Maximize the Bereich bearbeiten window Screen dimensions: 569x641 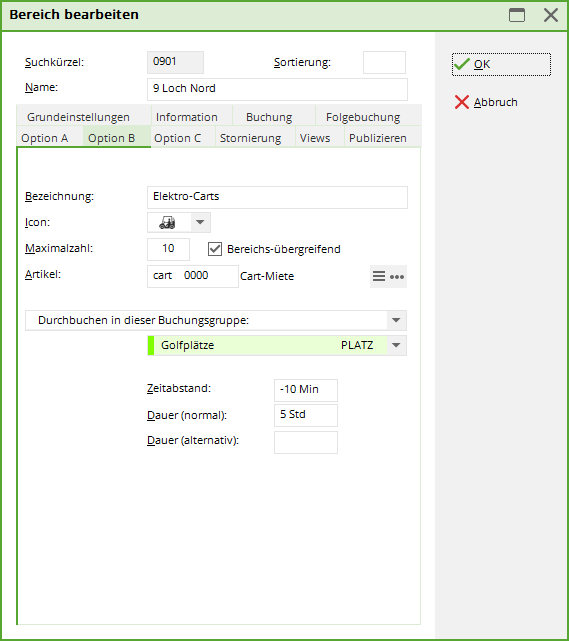pos(517,15)
